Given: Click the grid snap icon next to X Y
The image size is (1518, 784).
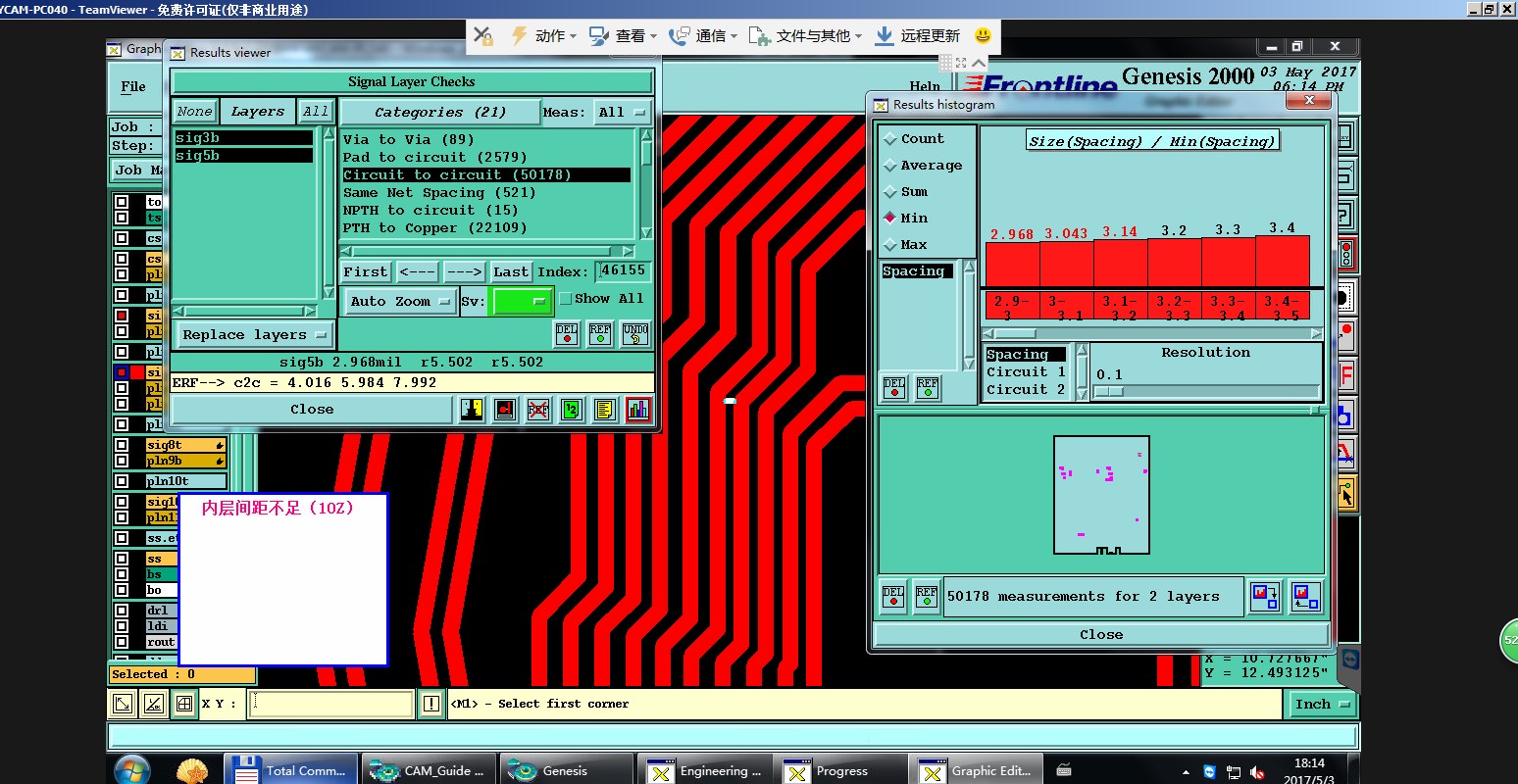Looking at the screenshot, I should pos(184,704).
